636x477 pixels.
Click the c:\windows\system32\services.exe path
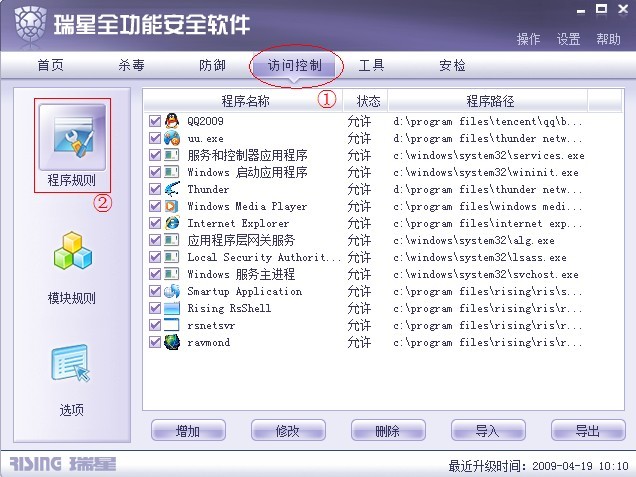[489, 155]
